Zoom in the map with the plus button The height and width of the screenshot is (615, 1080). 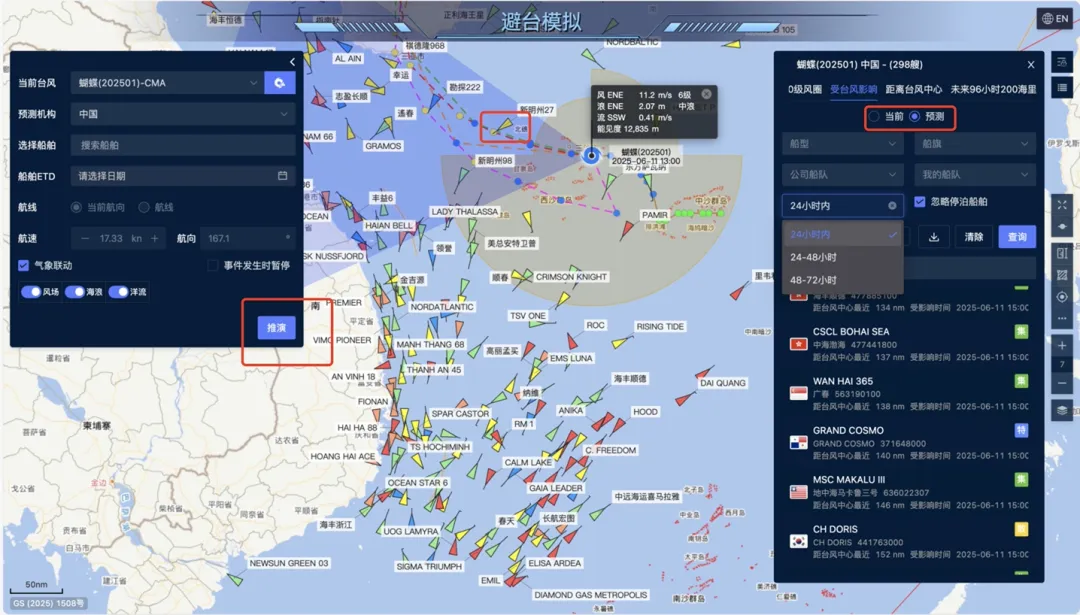1061,345
